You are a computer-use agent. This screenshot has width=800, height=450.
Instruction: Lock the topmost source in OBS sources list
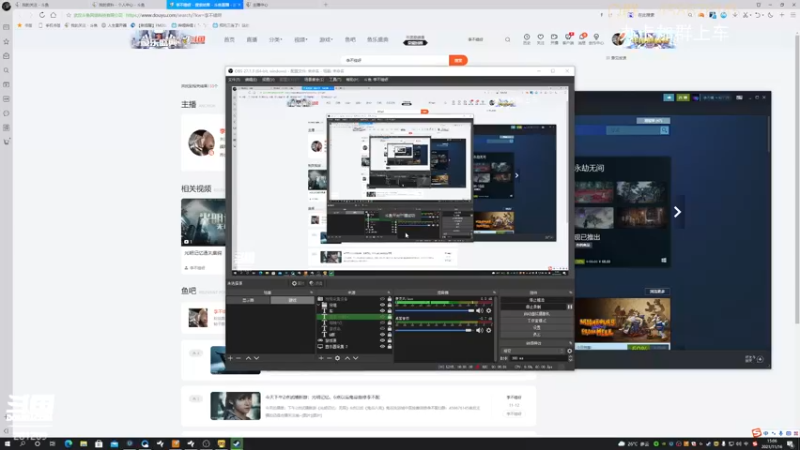coord(389,299)
